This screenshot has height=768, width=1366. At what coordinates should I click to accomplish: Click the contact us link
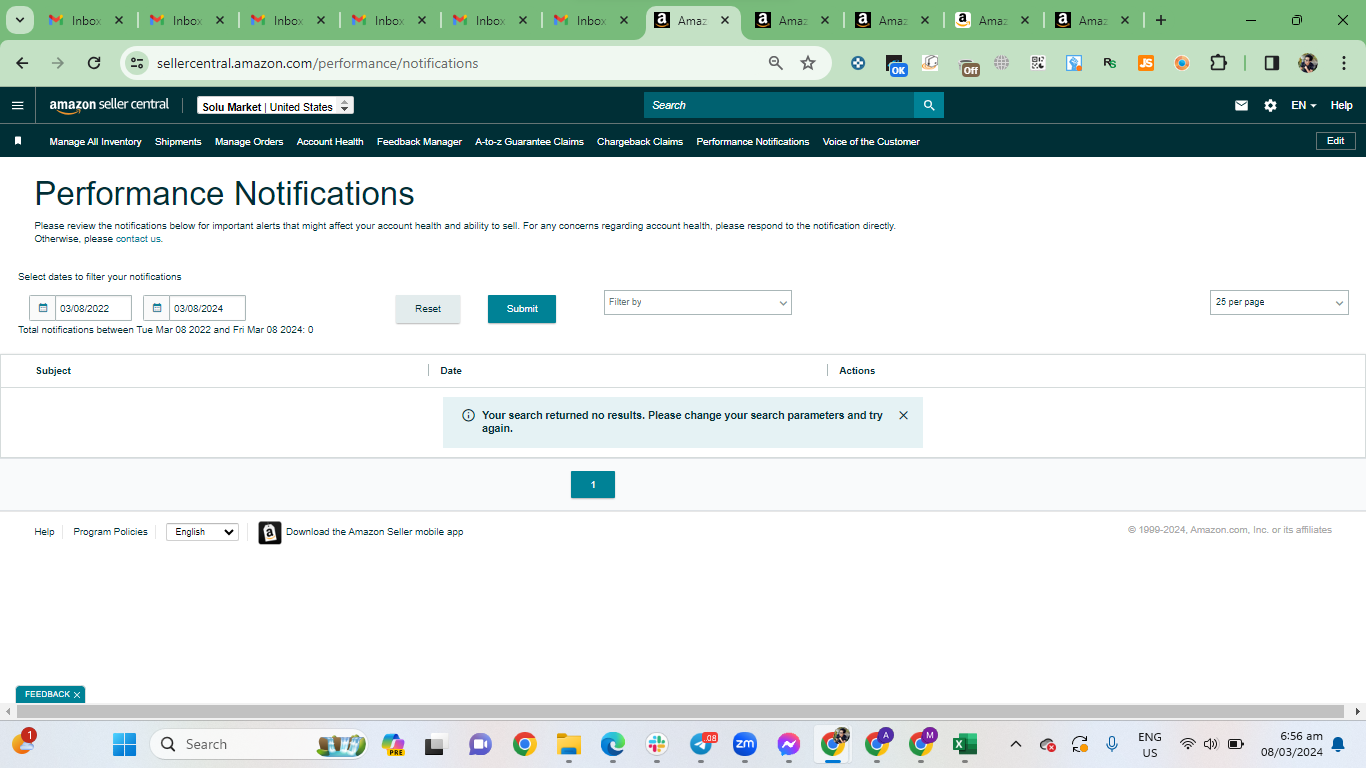coord(137,239)
